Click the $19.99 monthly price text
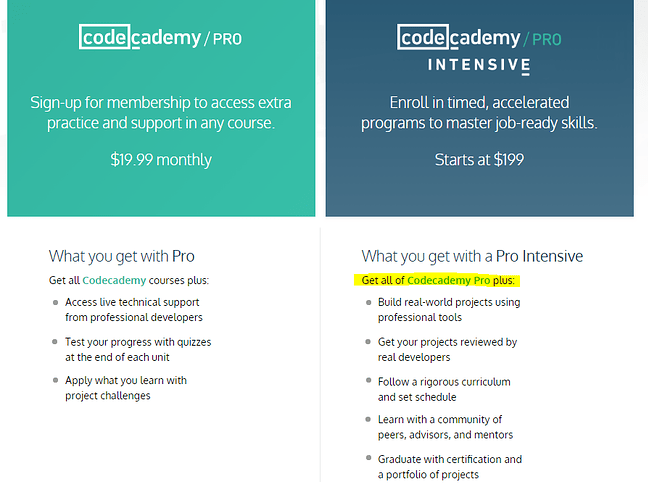This screenshot has height=500, width=648. pos(161,160)
